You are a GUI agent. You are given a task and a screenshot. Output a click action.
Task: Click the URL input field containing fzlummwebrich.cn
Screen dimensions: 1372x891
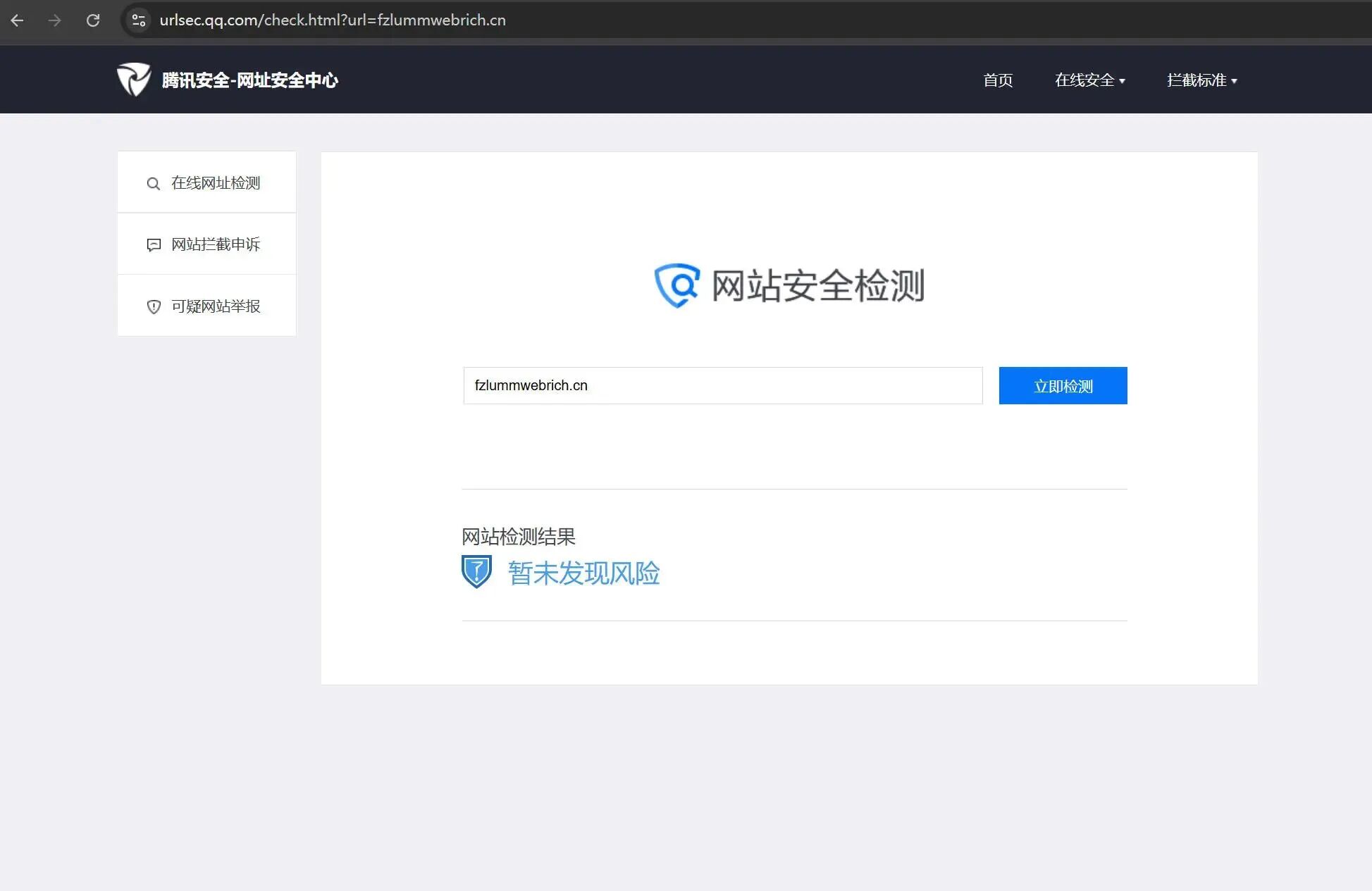(722, 385)
